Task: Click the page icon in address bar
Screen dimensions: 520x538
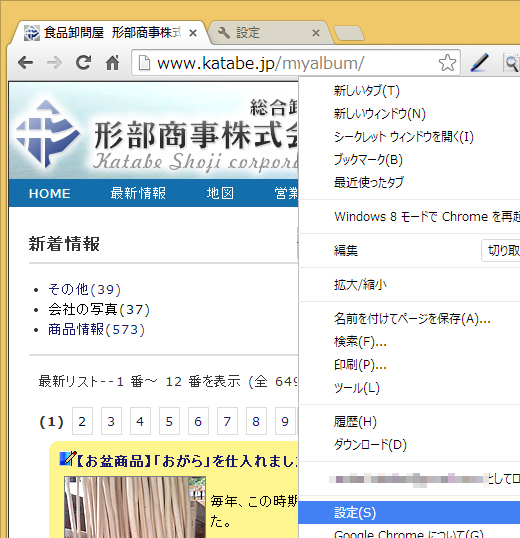Action: (x=144, y=63)
